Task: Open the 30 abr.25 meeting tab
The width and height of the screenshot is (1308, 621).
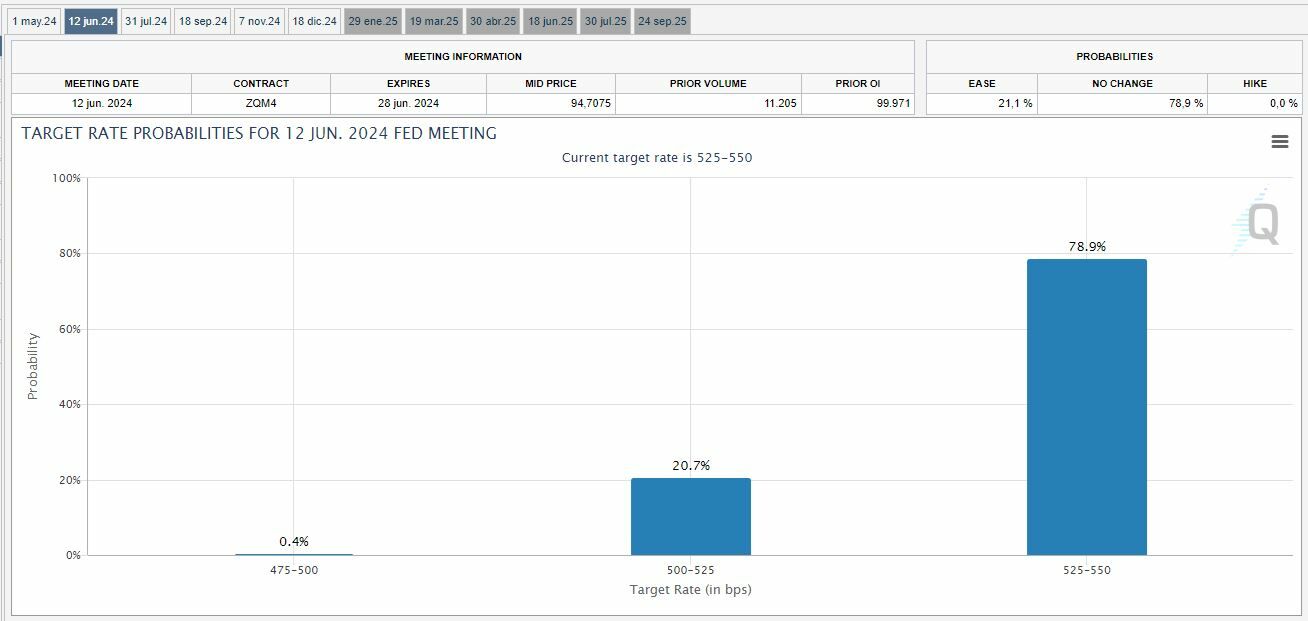Action: click(x=493, y=21)
